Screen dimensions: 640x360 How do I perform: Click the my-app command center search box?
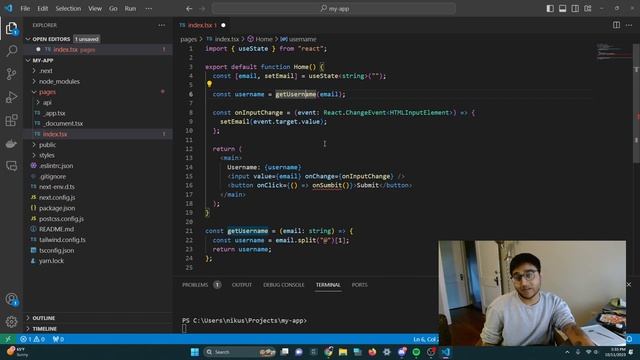(x=334, y=9)
